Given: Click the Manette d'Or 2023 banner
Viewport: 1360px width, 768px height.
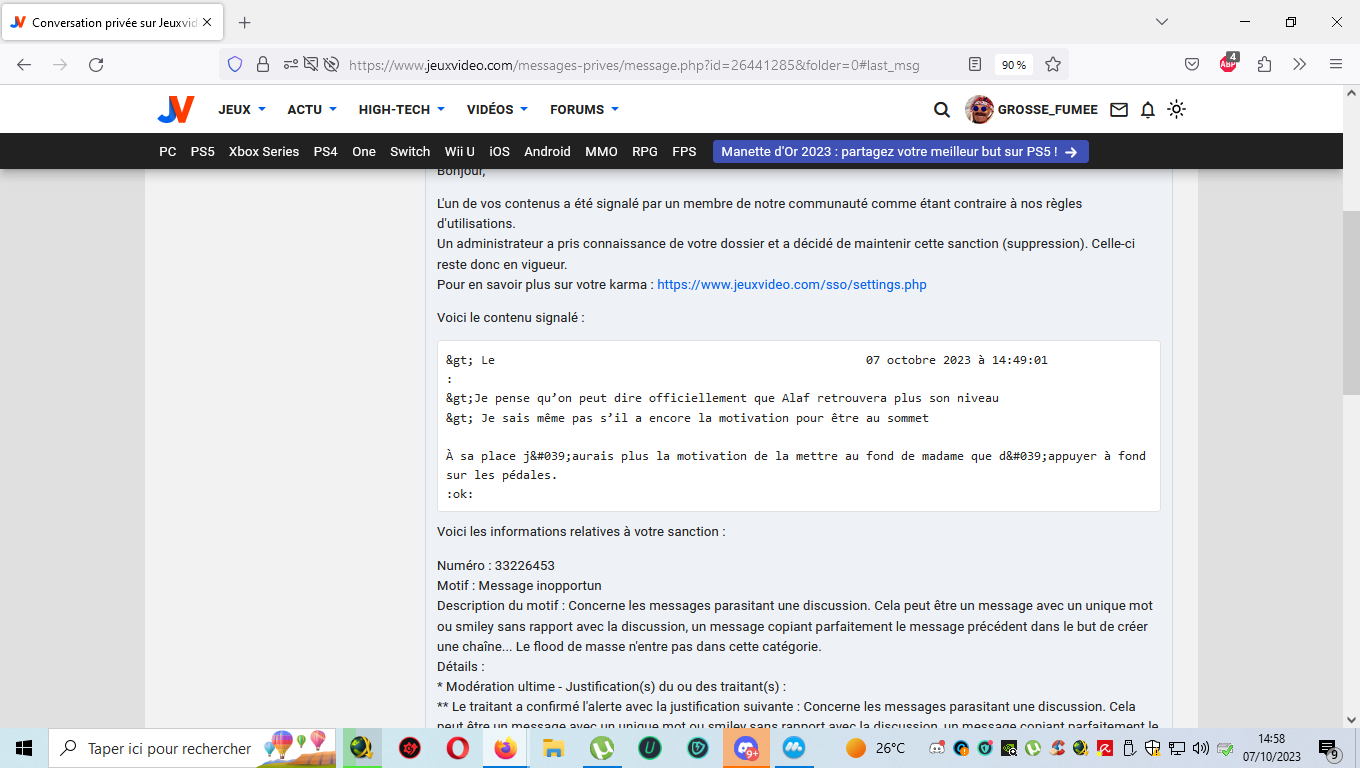Looking at the screenshot, I should click(x=900, y=152).
